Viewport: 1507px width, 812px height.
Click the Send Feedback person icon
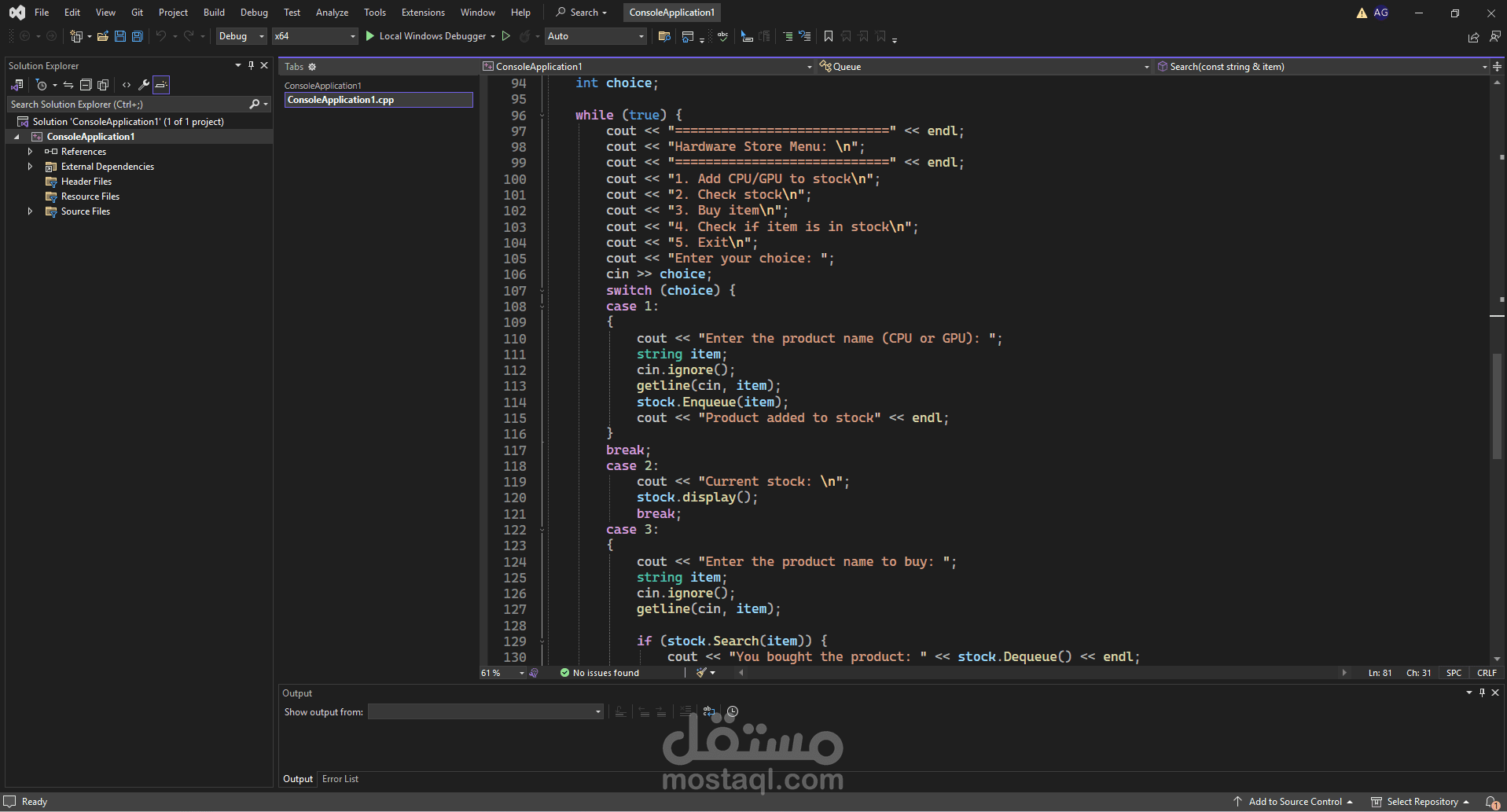coord(1495,37)
